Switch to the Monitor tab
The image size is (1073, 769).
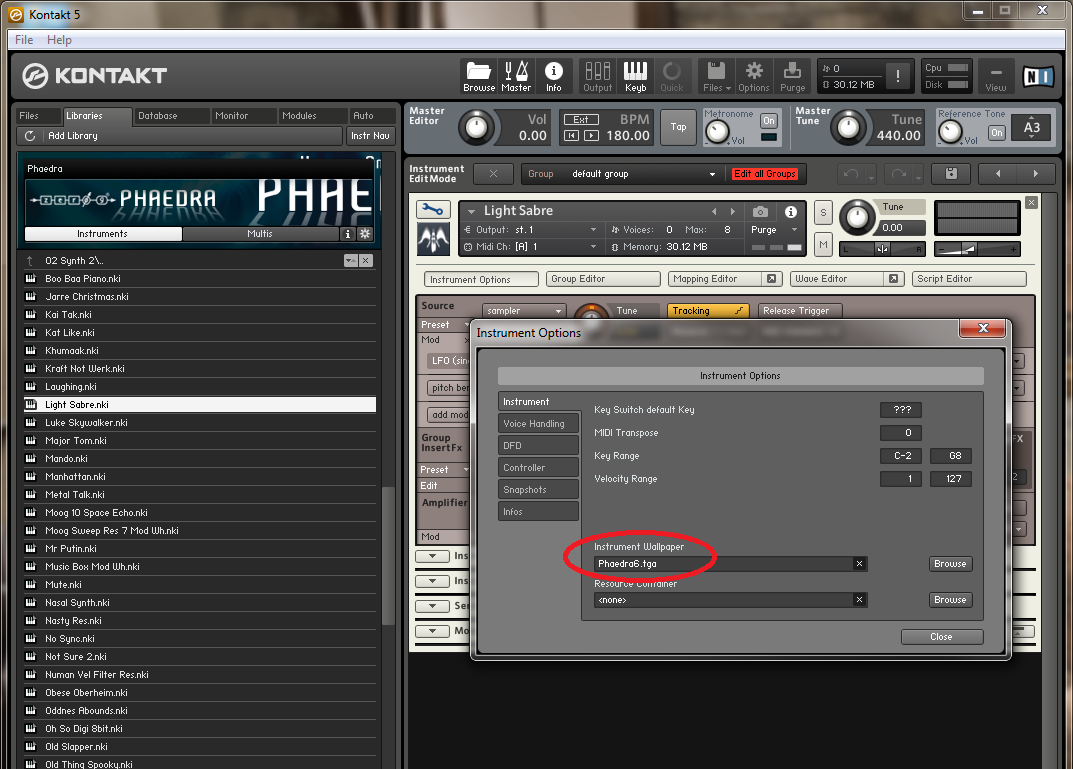pyautogui.click(x=243, y=116)
